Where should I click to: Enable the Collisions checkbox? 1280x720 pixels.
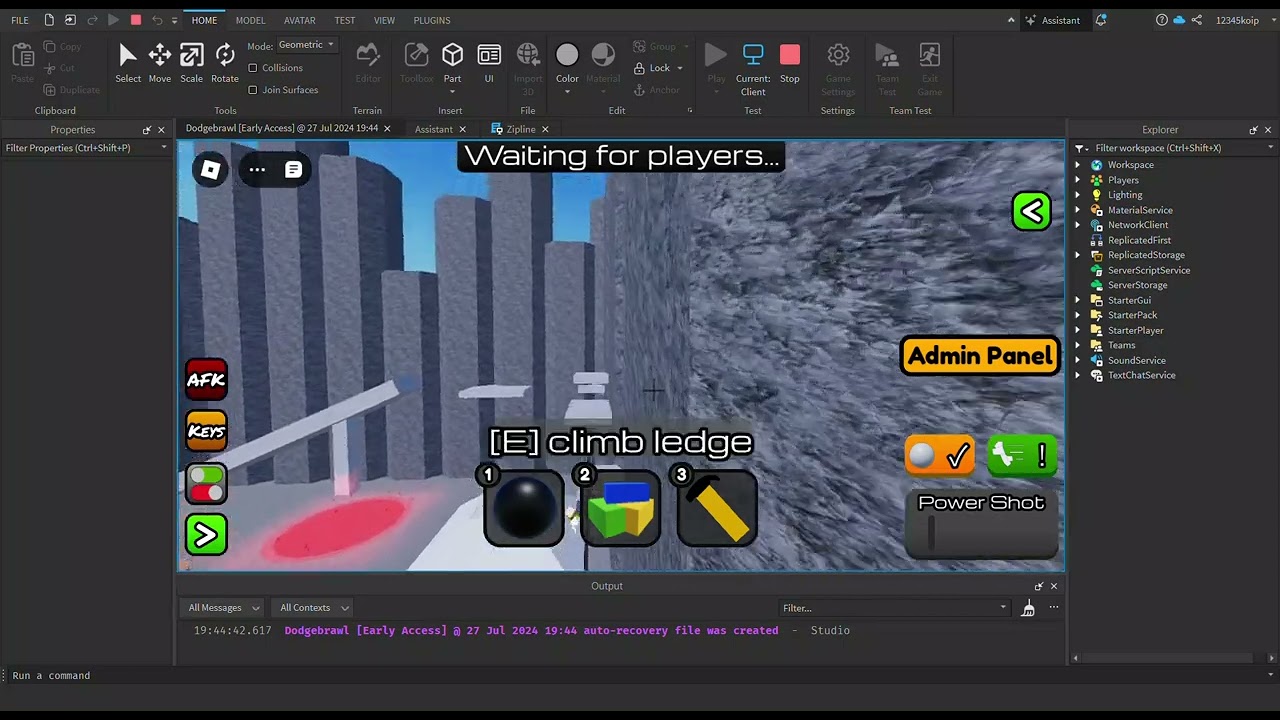(x=253, y=68)
